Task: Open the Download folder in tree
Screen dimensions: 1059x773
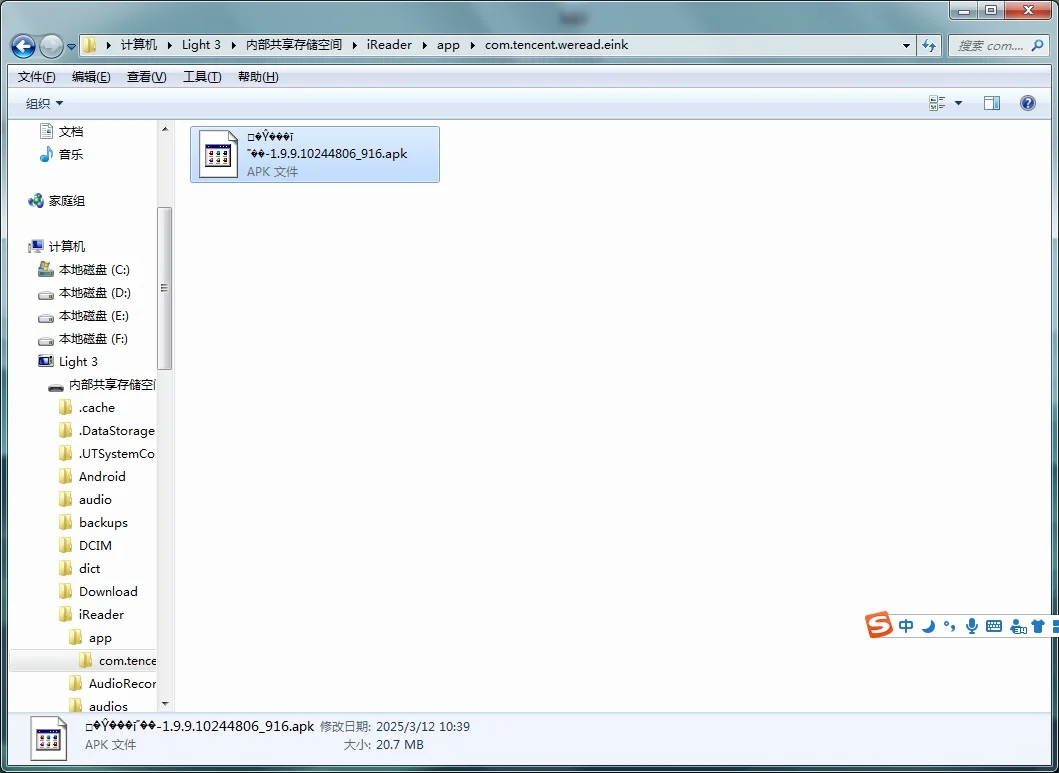Action: coord(98,591)
